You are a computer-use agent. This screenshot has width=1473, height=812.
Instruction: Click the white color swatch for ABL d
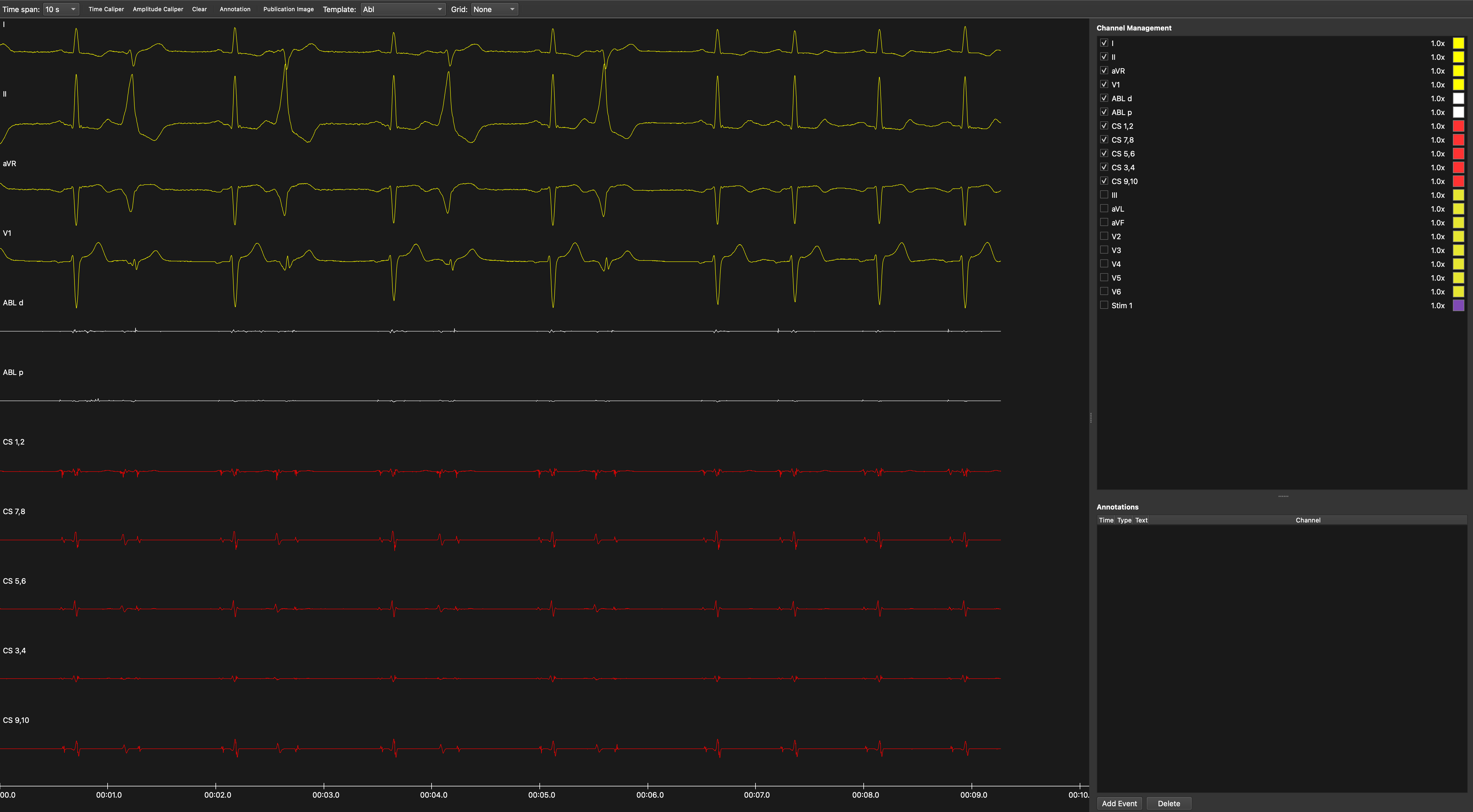[1458, 98]
